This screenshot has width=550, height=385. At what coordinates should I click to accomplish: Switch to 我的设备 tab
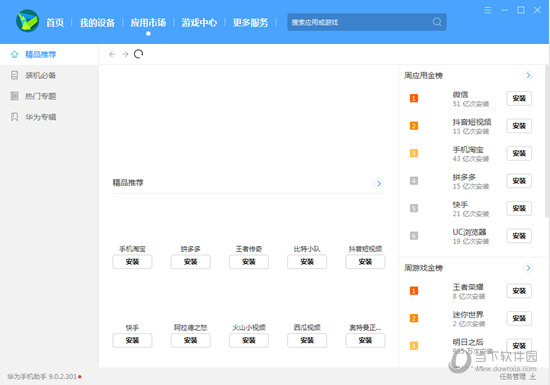point(97,23)
